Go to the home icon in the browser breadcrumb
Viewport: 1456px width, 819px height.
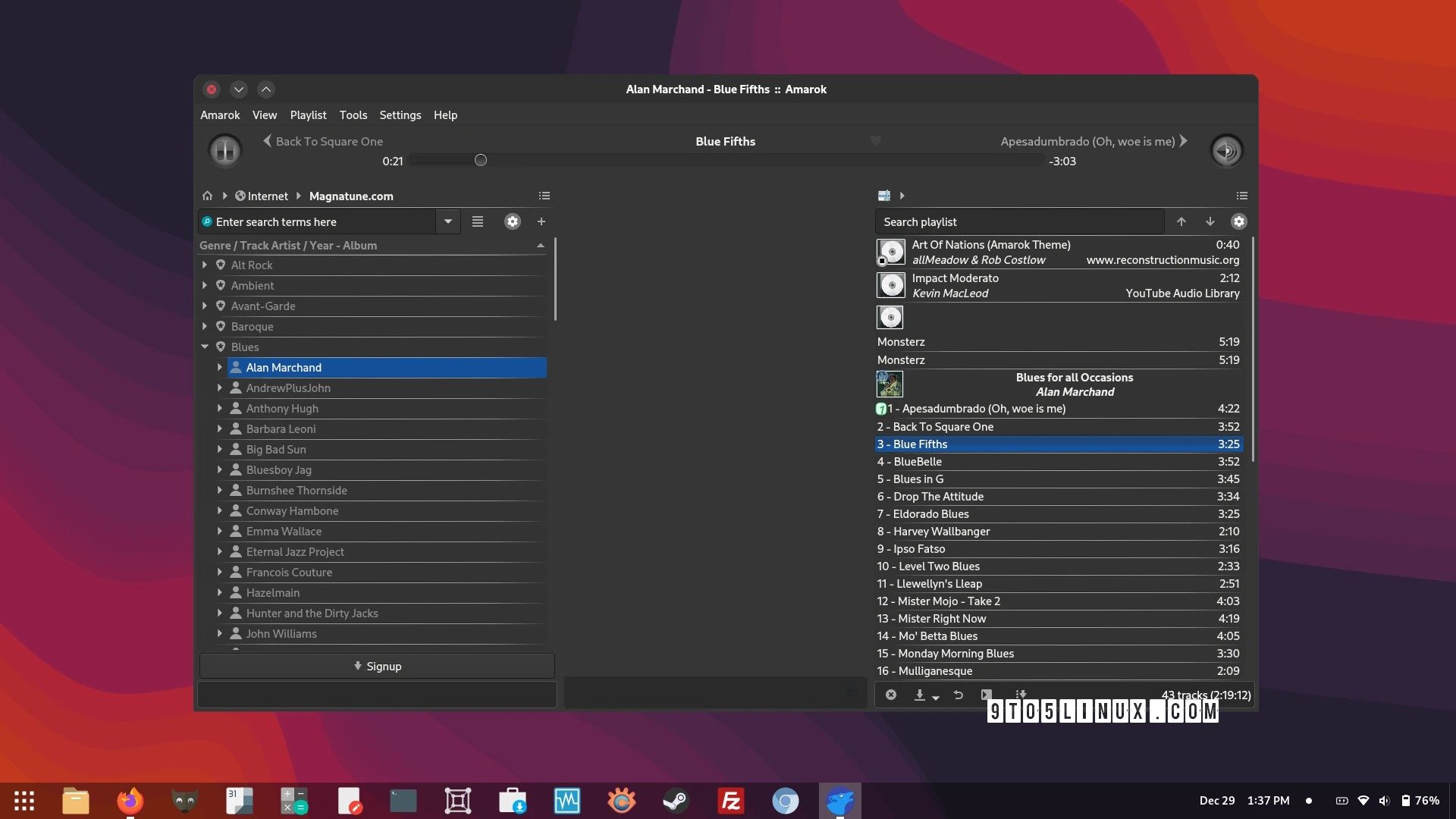(x=207, y=196)
